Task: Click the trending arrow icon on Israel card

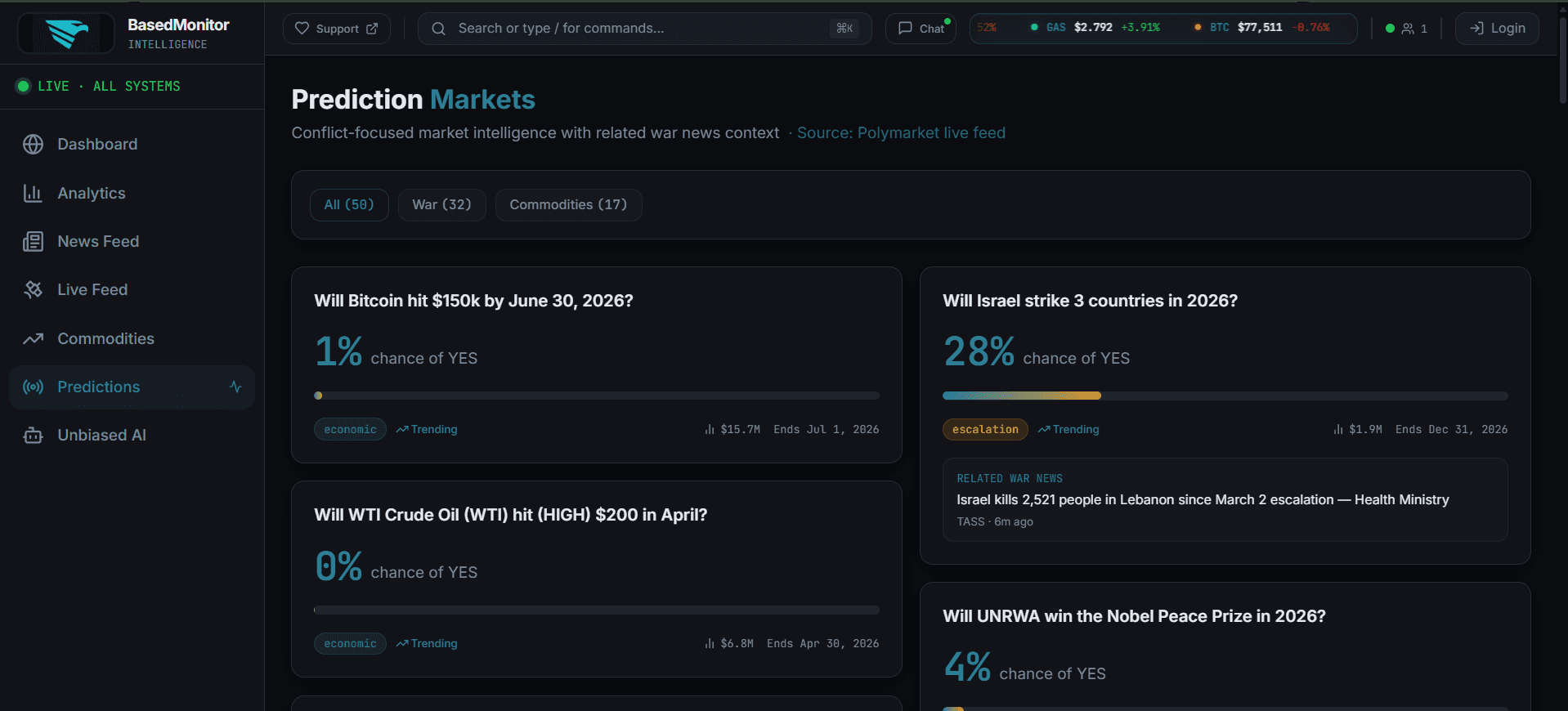Action: pyautogui.click(x=1044, y=430)
